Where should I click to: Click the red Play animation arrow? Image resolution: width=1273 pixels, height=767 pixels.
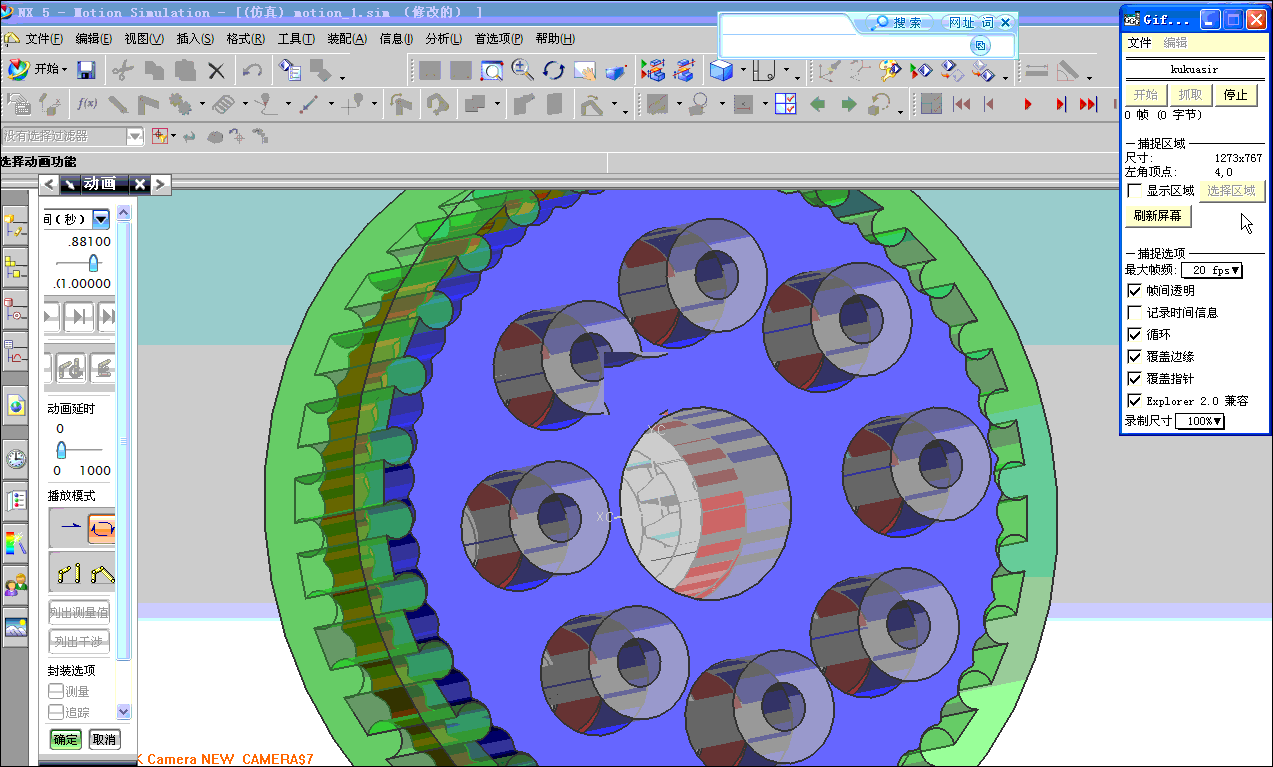(x=1028, y=103)
